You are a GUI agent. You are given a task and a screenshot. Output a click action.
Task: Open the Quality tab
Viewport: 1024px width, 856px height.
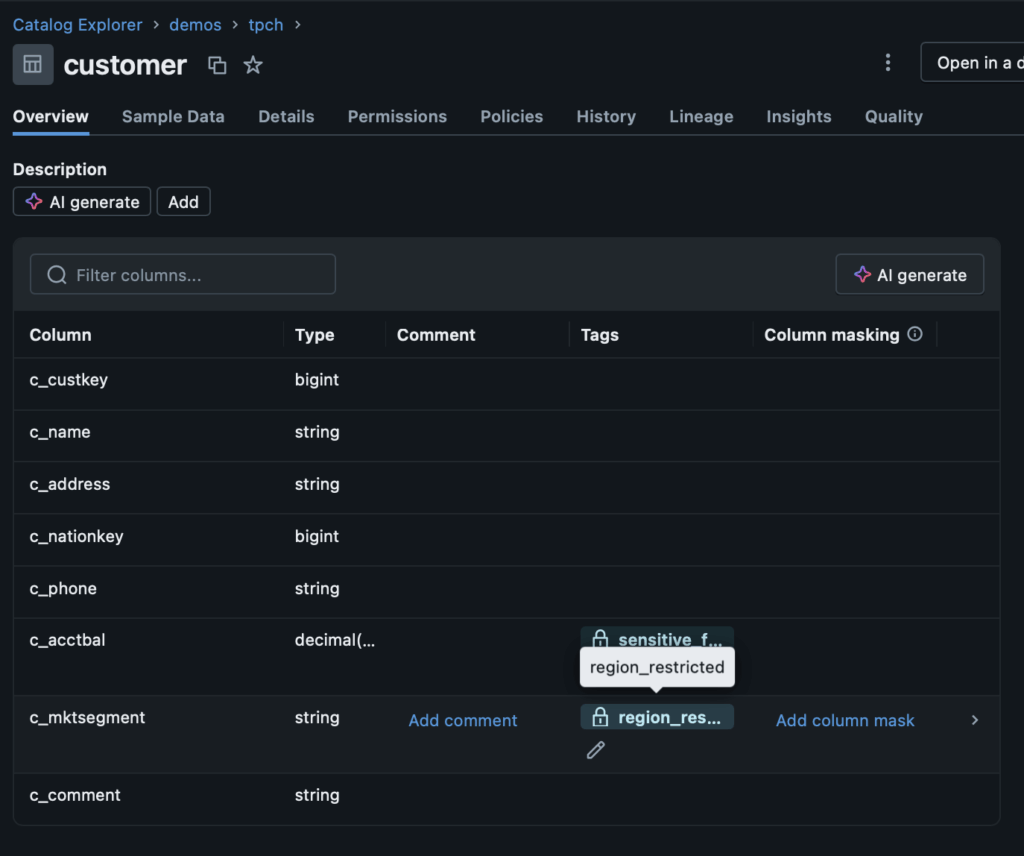pos(893,117)
